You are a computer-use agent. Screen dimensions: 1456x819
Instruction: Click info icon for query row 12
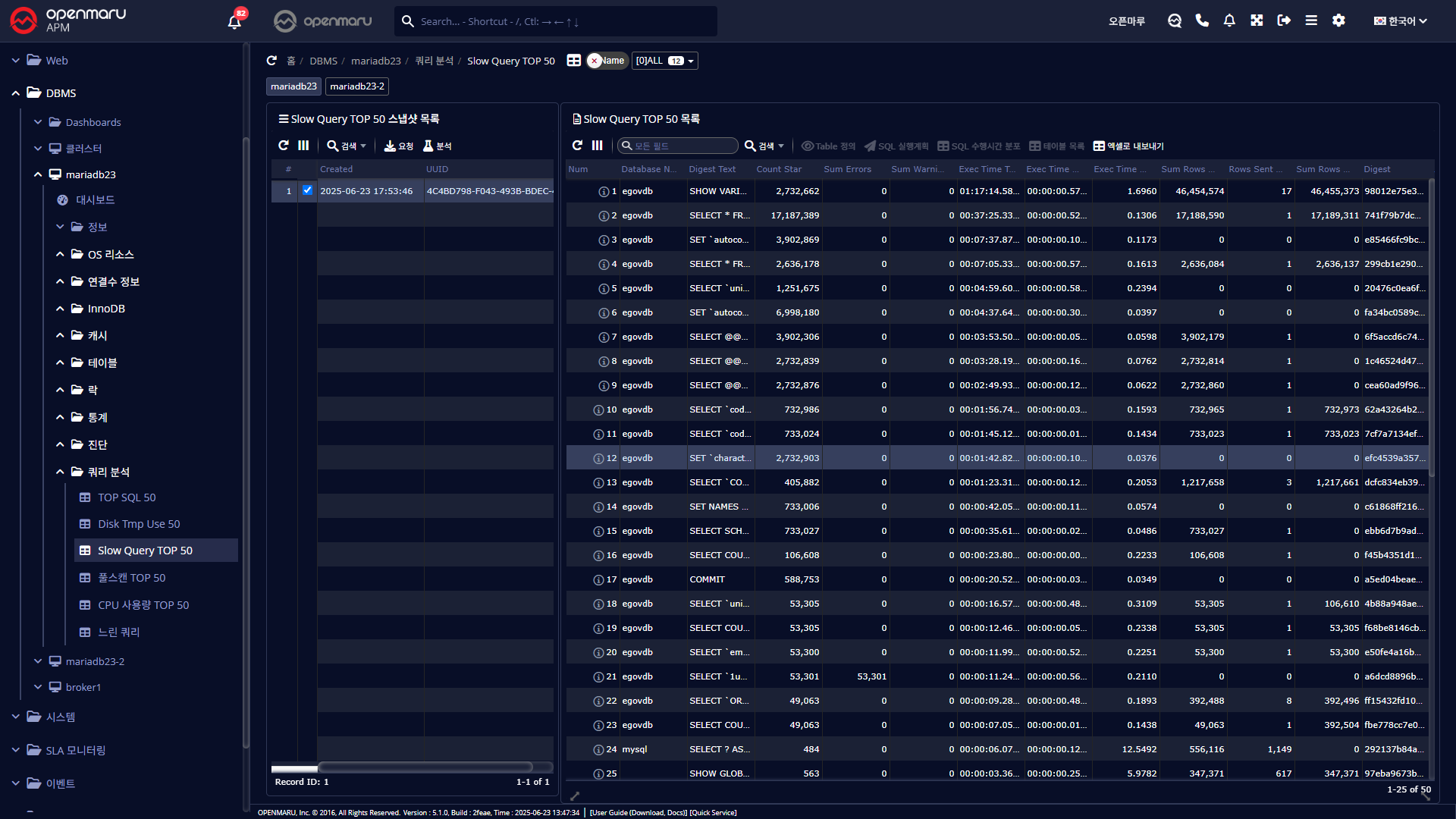pos(598,459)
